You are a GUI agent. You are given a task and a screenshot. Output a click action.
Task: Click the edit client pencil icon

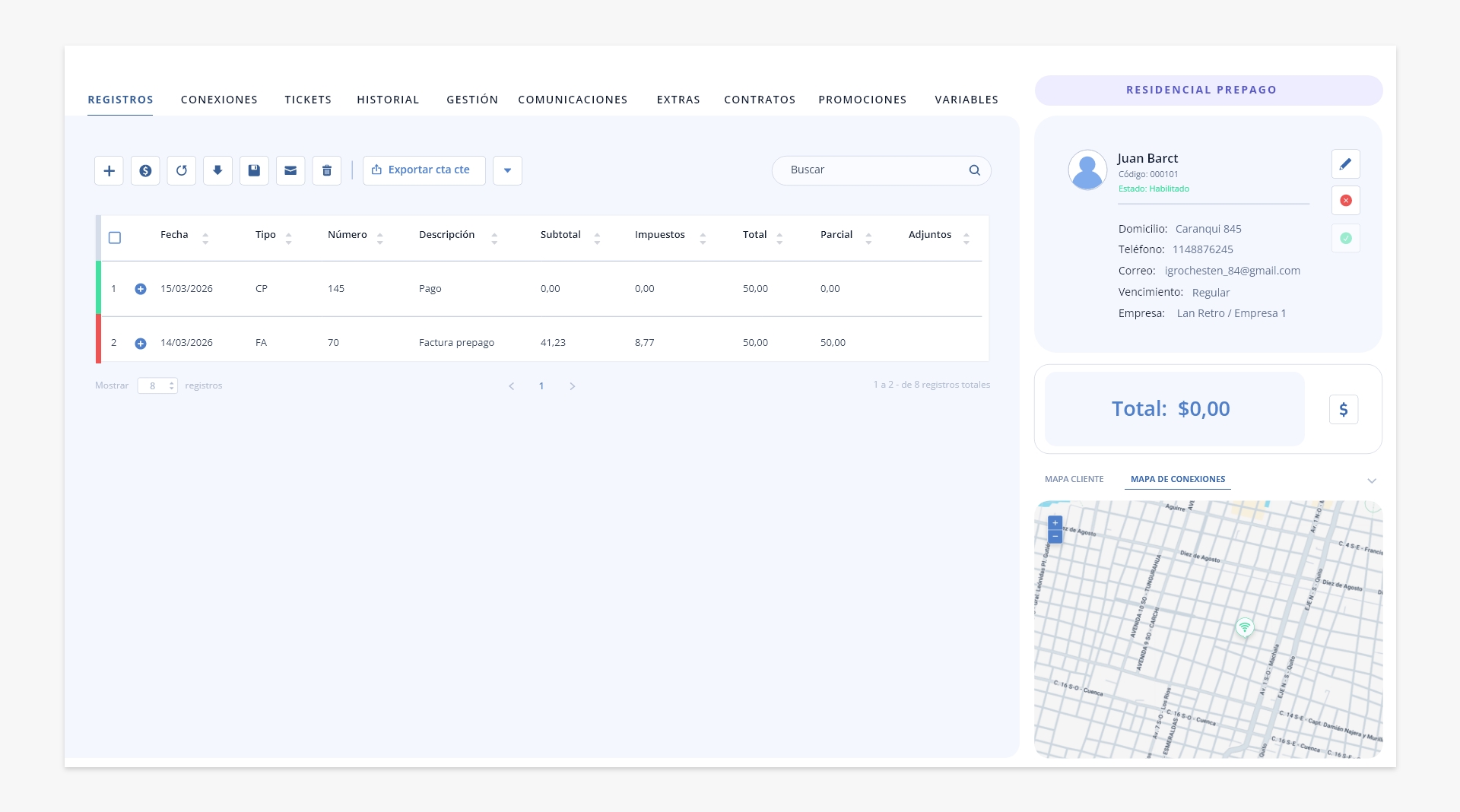[x=1345, y=163]
